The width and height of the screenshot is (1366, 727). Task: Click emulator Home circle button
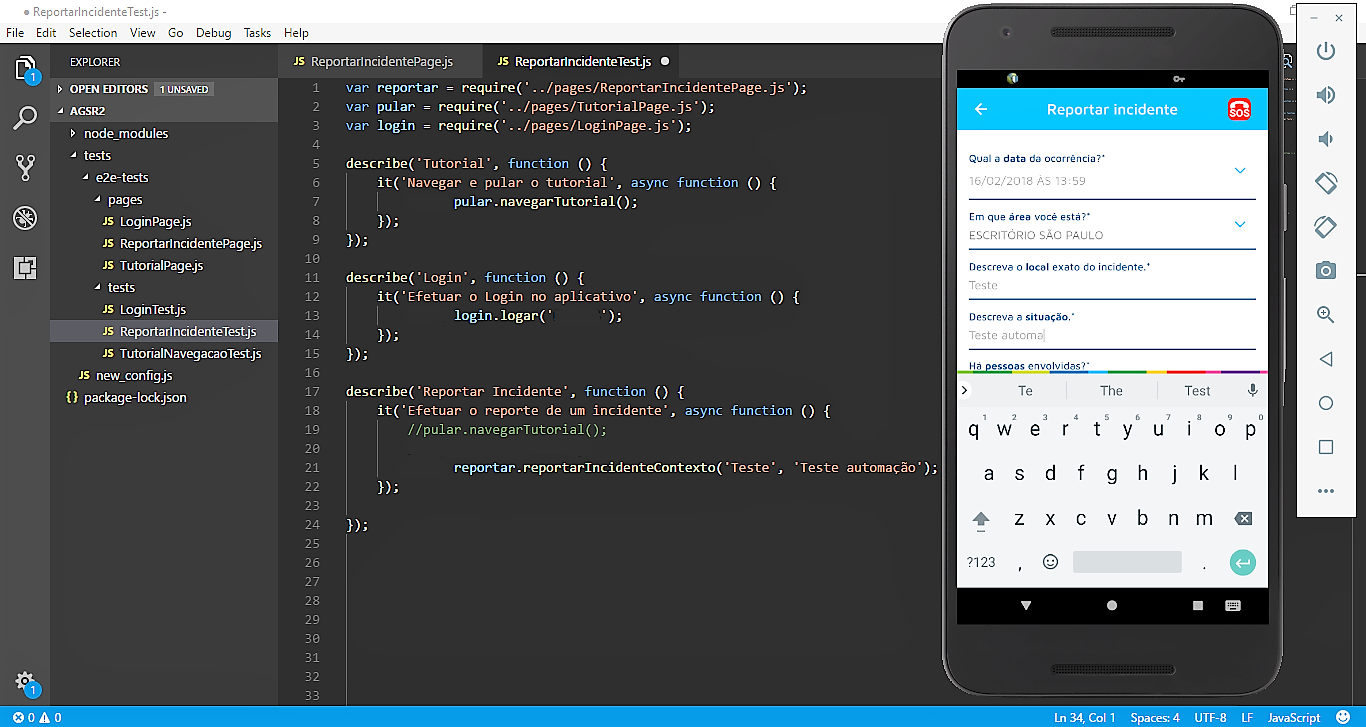[x=1326, y=403]
